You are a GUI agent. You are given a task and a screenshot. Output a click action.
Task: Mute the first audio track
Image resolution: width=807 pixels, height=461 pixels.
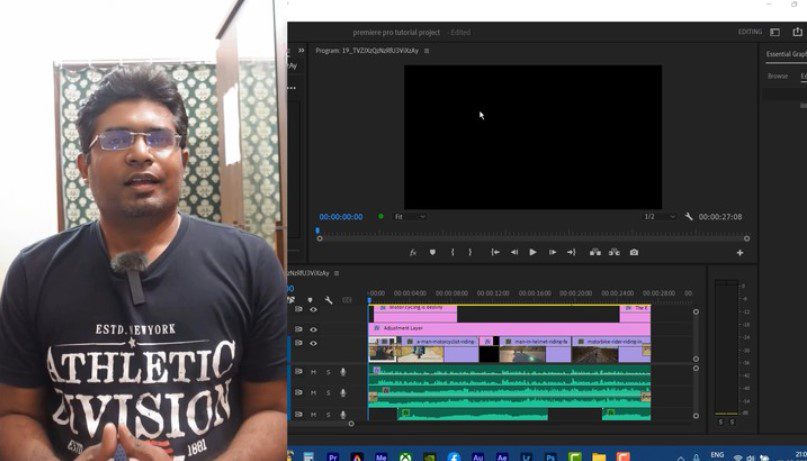coord(313,371)
